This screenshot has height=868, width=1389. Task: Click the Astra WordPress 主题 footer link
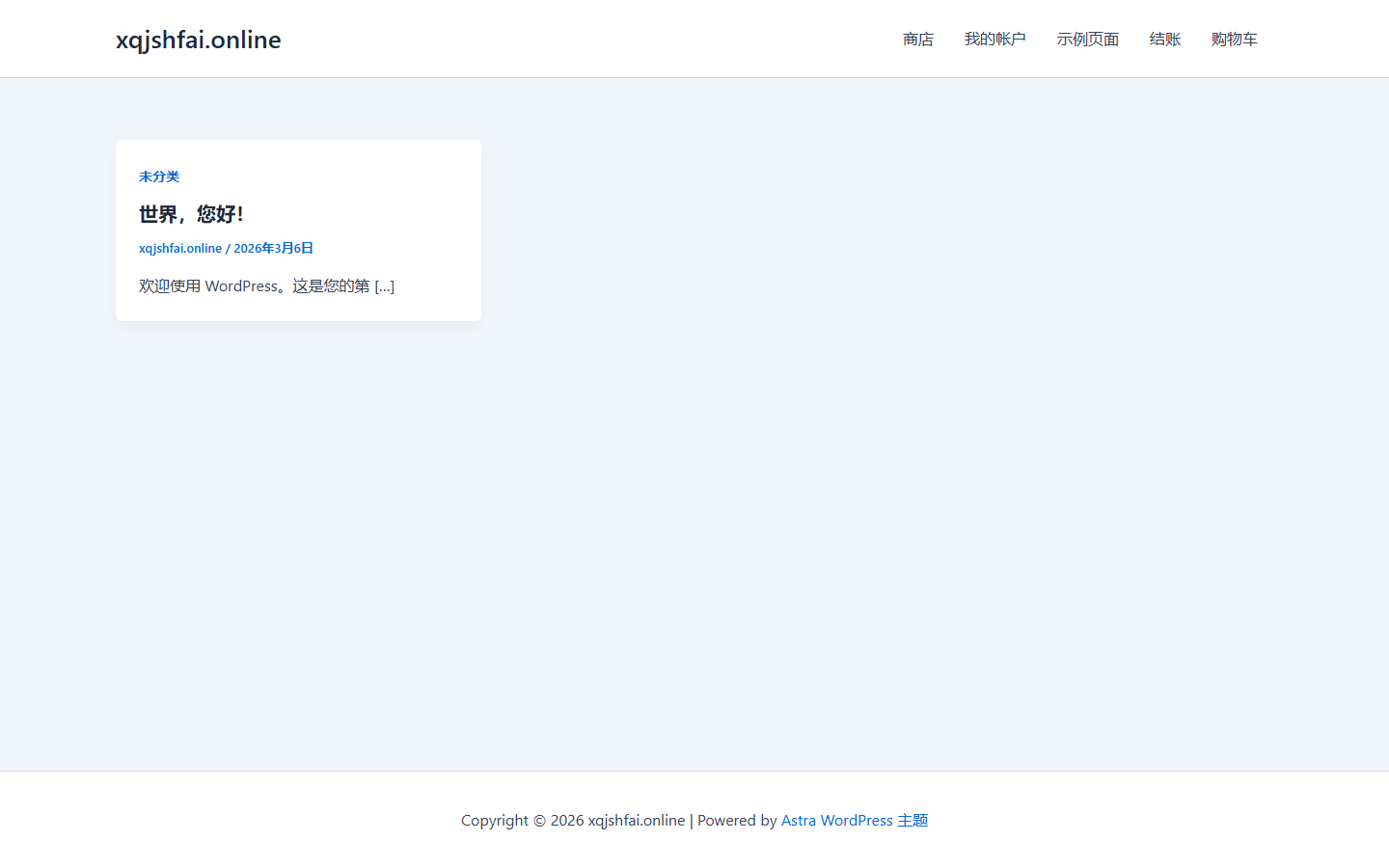(x=854, y=820)
